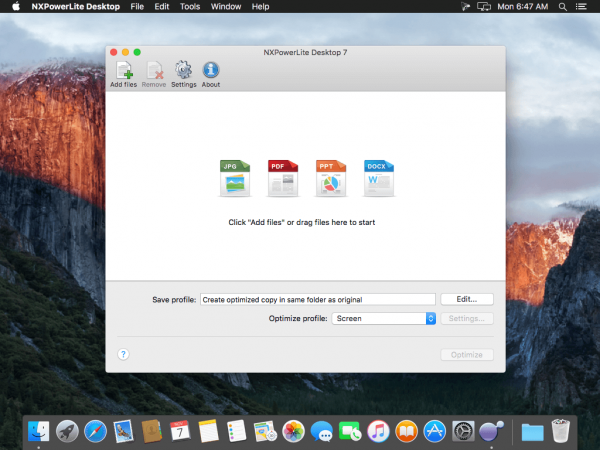The image size is (600, 450).
Task: Open the Help menu
Action: (261, 7)
